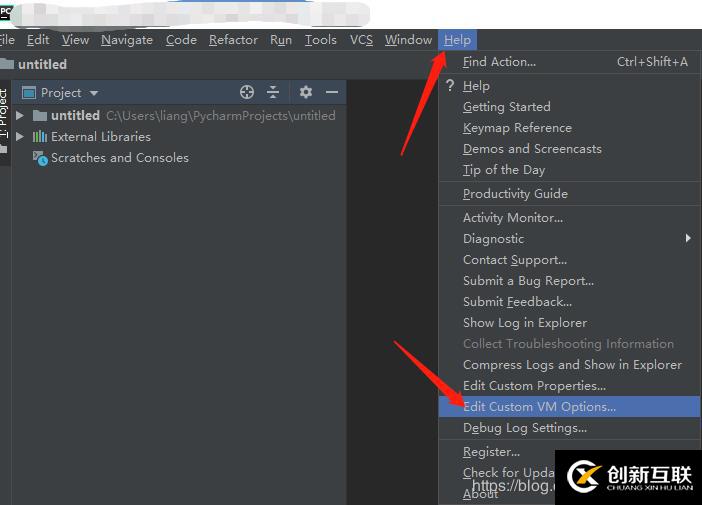Click the locate/scroll-from-source target icon
Viewport: 702px width, 505px height.
(x=247, y=92)
